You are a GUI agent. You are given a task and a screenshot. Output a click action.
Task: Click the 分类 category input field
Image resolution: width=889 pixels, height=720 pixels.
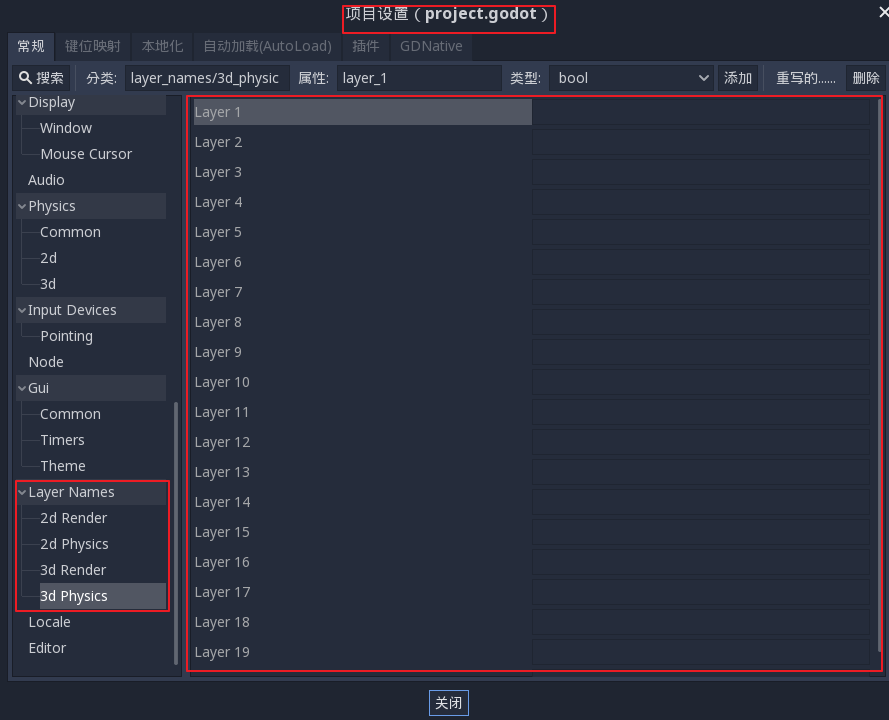pyautogui.click(x=208, y=78)
